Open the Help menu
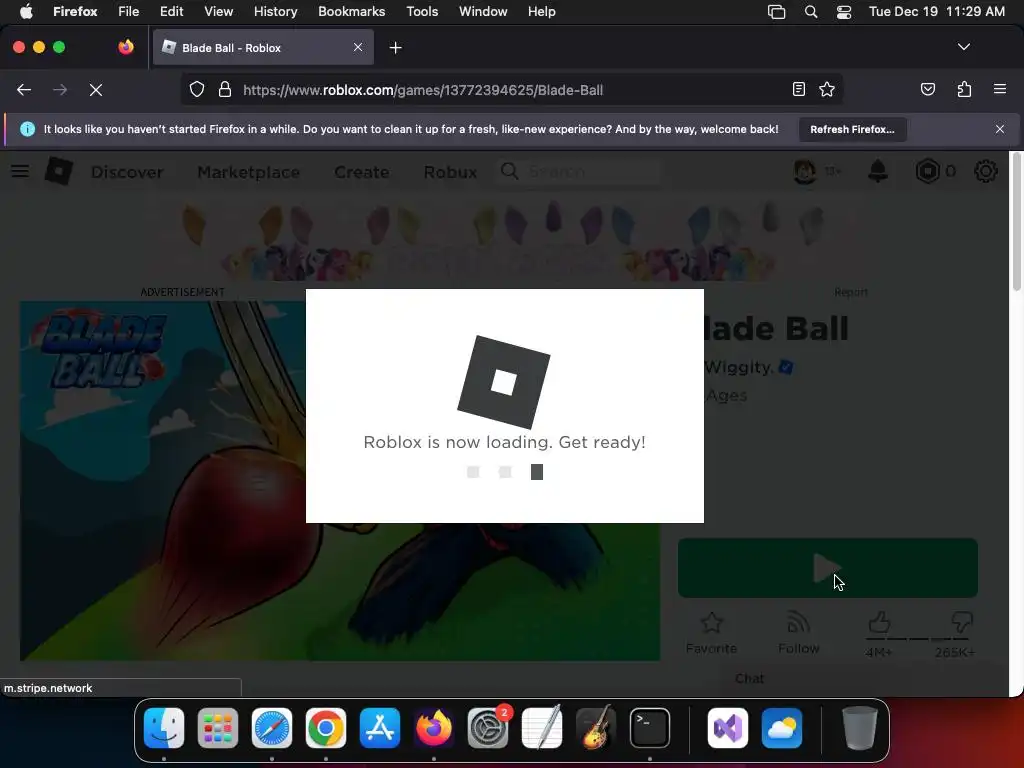1024x768 pixels. tap(542, 11)
